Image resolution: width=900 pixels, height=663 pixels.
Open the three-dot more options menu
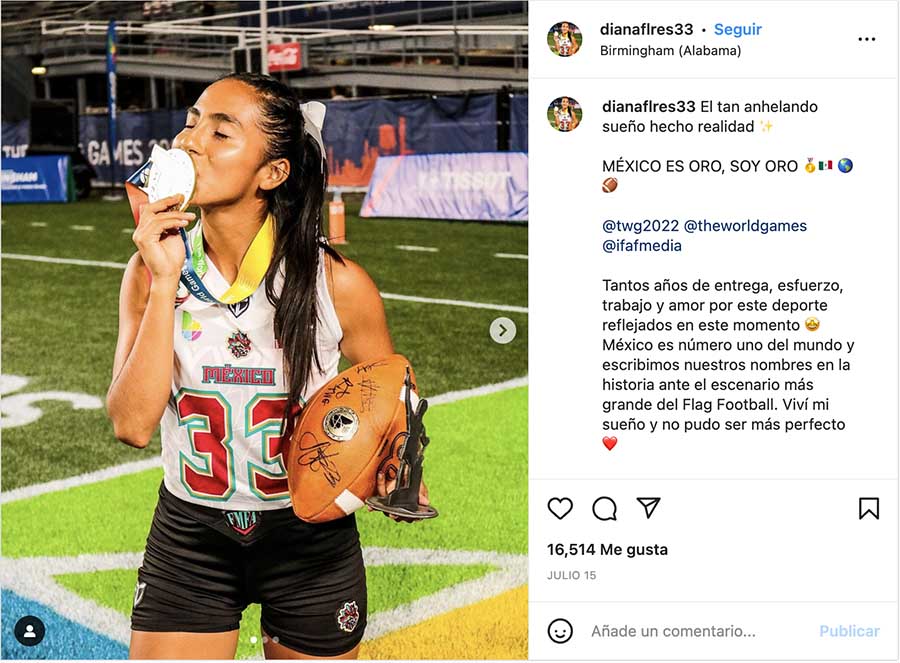coord(867,39)
